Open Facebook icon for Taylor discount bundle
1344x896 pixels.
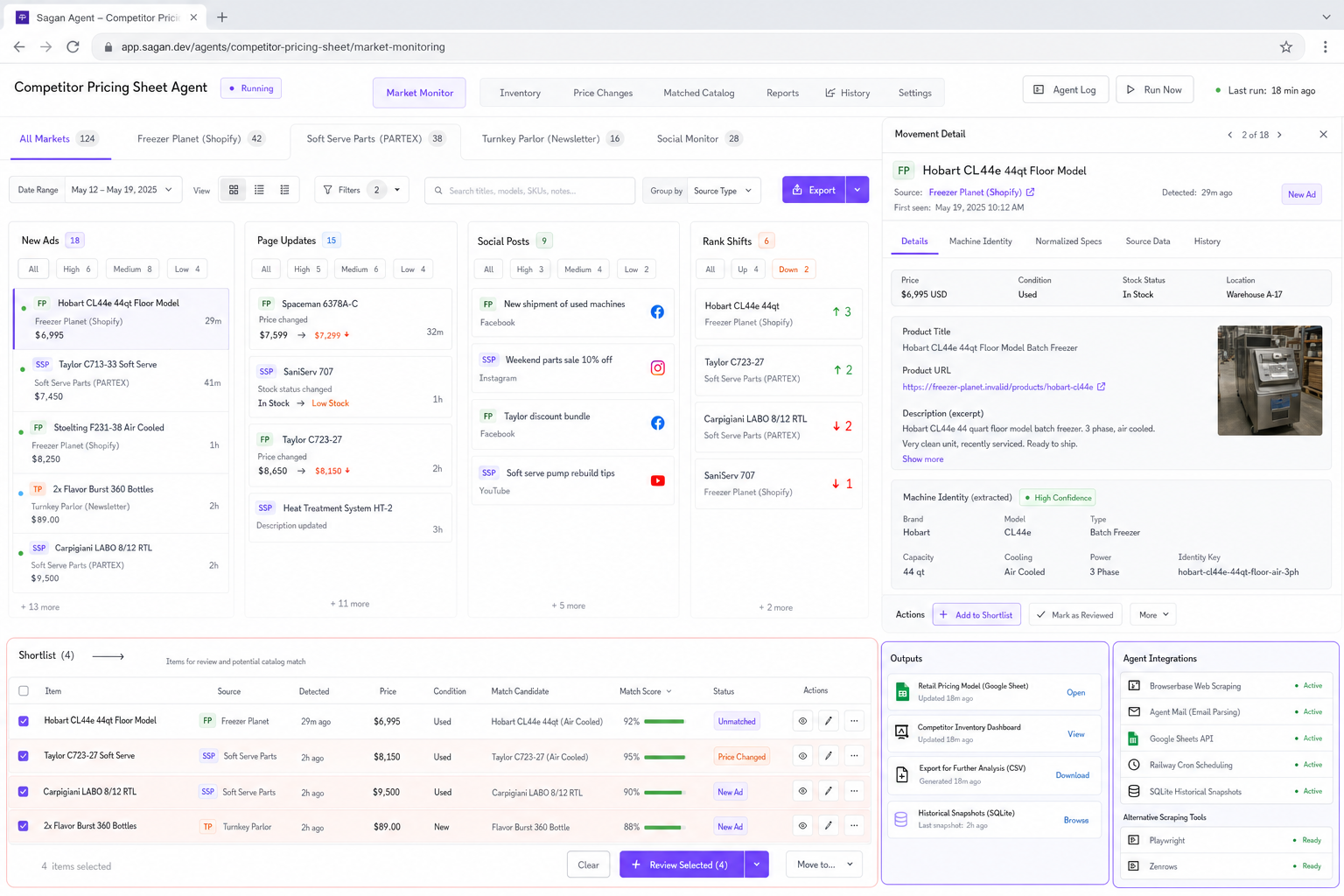click(657, 423)
